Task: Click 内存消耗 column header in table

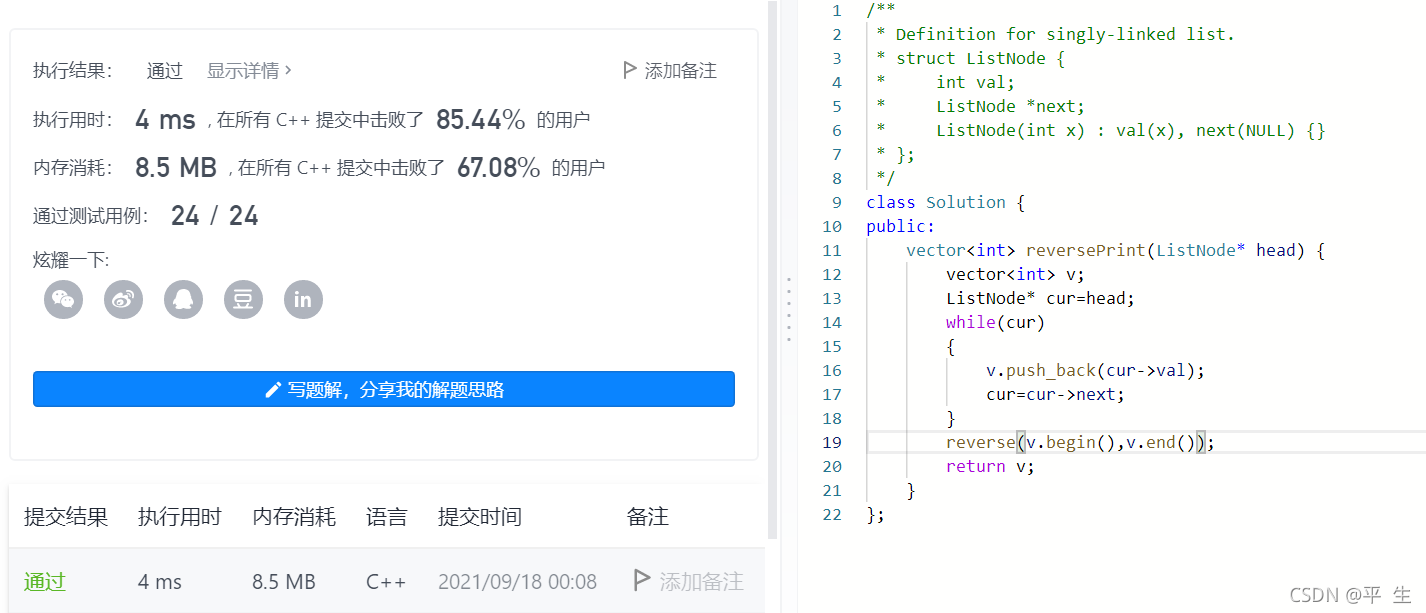Action: tap(294, 517)
